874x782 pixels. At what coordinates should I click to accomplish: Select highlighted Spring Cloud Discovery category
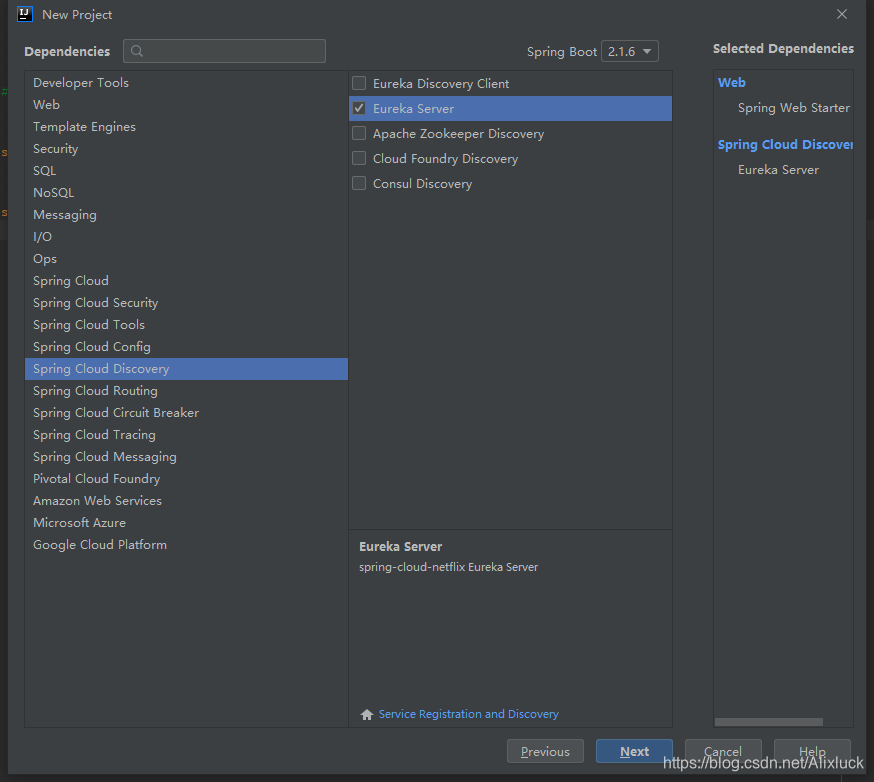(186, 369)
